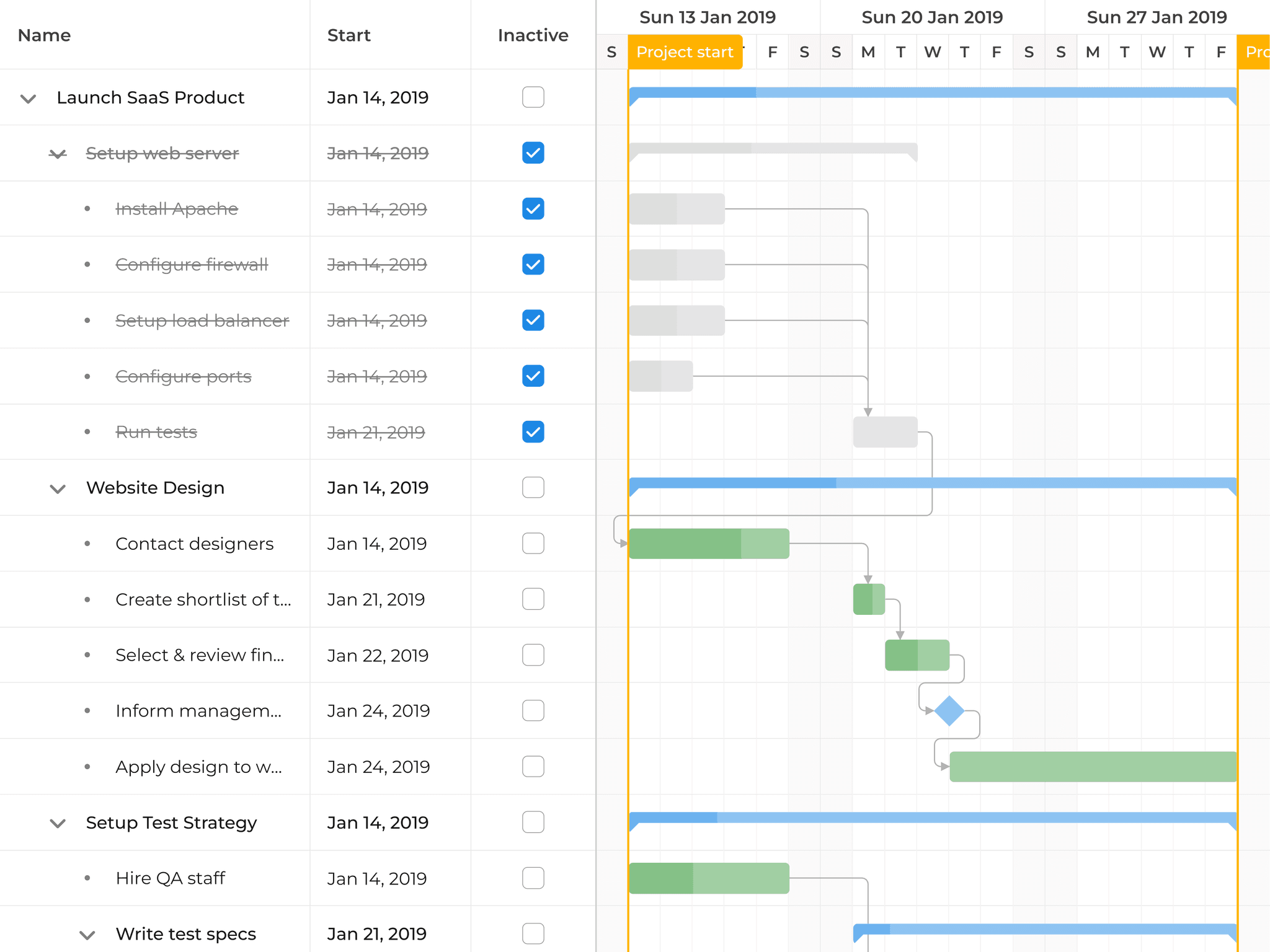This screenshot has width=1270, height=952.
Task: Click the Start column header
Action: tap(349, 35)
